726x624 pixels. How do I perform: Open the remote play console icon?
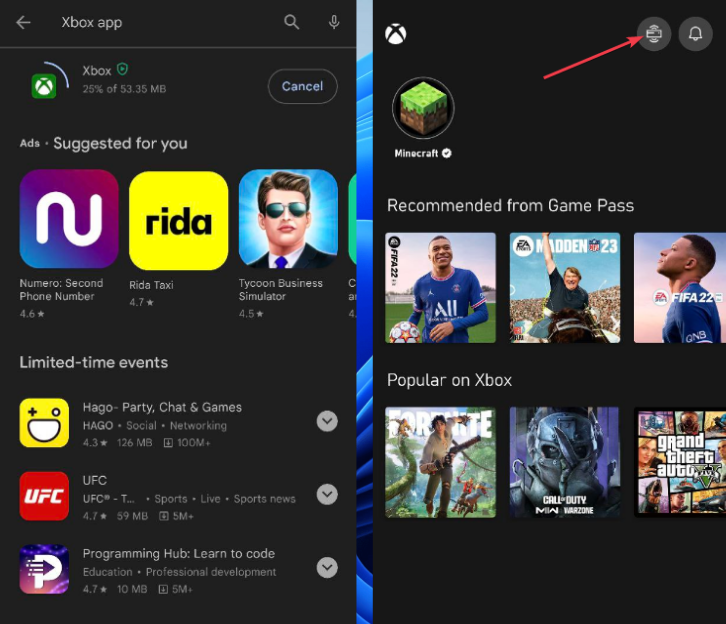click(654, 34)
